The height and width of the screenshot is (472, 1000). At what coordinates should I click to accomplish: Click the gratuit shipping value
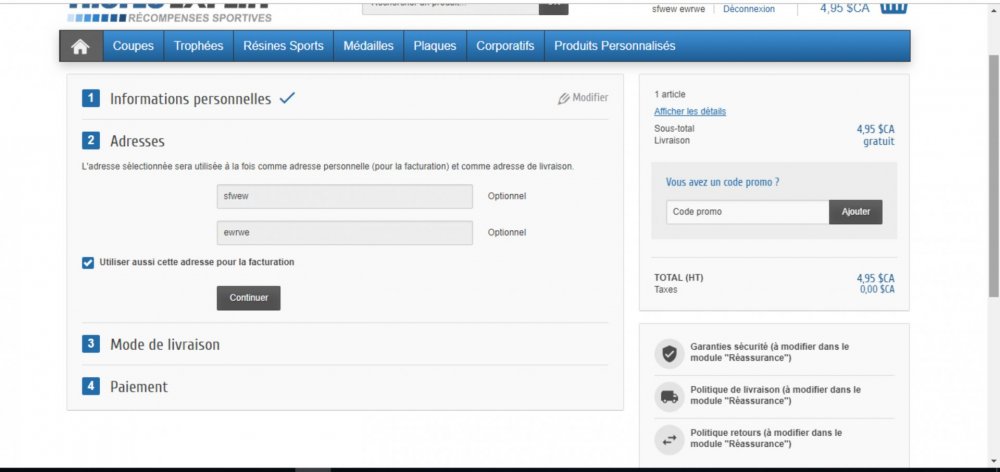[879, 142]
